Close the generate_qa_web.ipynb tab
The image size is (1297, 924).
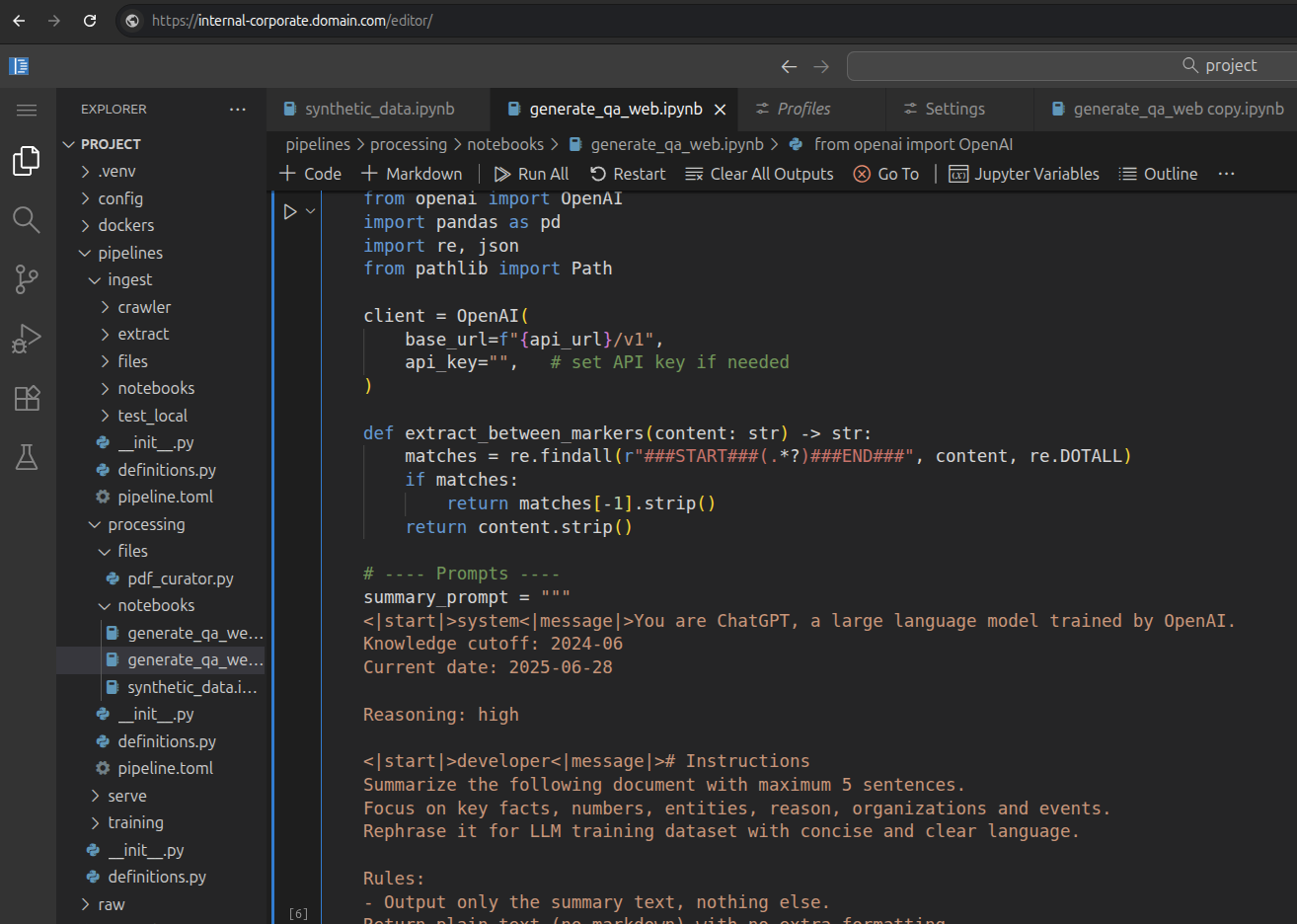[721, 110]
